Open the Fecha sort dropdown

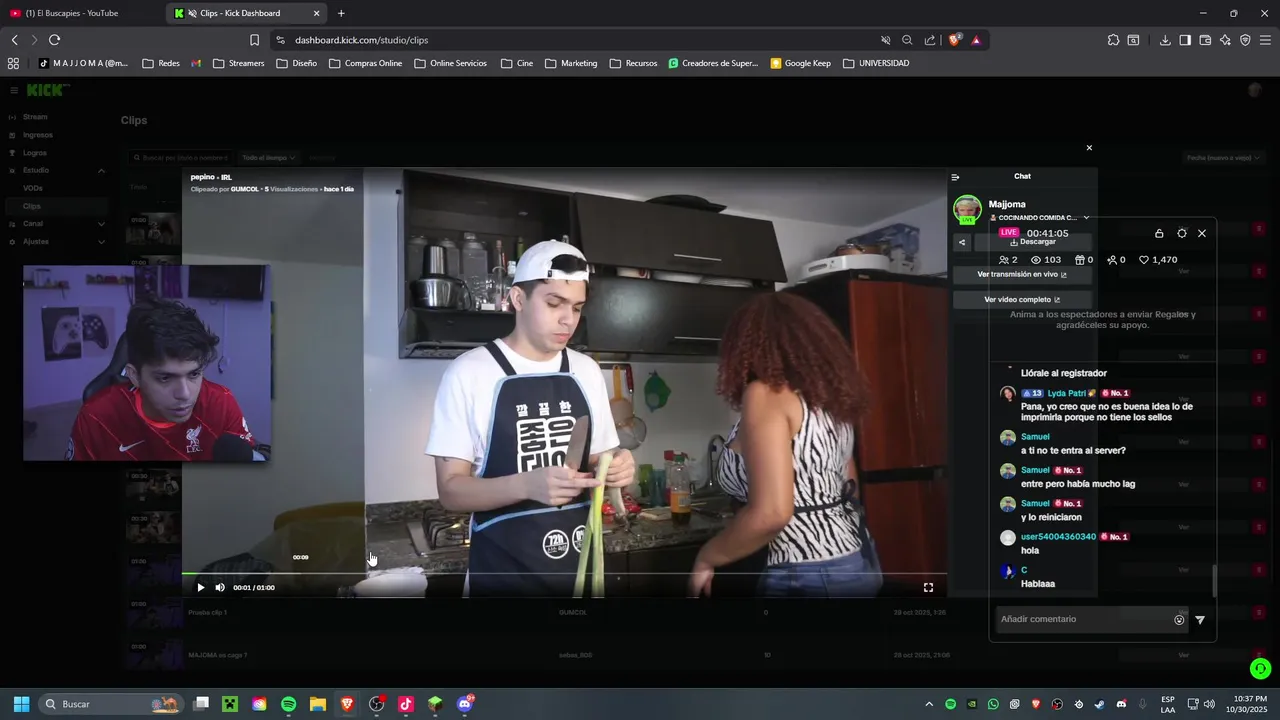1222,158
